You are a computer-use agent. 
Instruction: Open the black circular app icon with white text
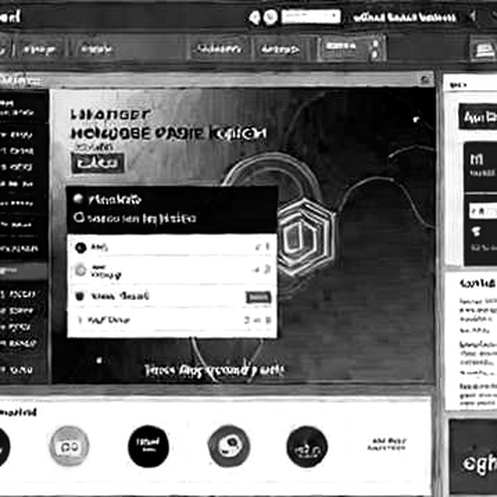point(148,446)
